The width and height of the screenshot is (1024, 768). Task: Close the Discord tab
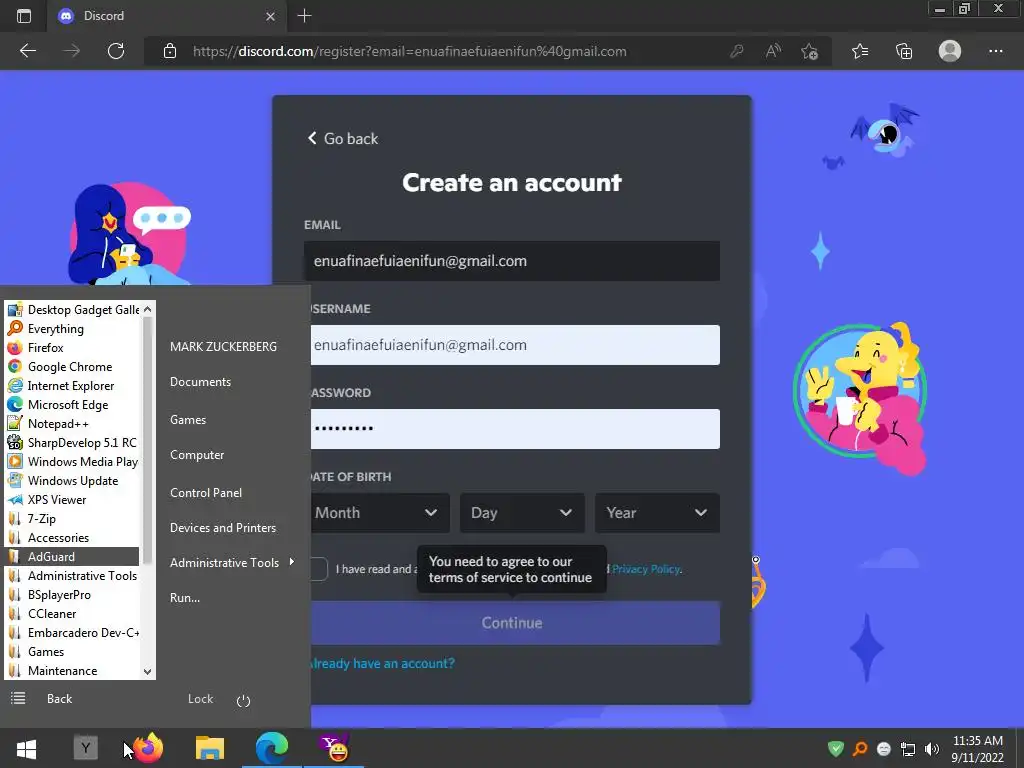270,16
